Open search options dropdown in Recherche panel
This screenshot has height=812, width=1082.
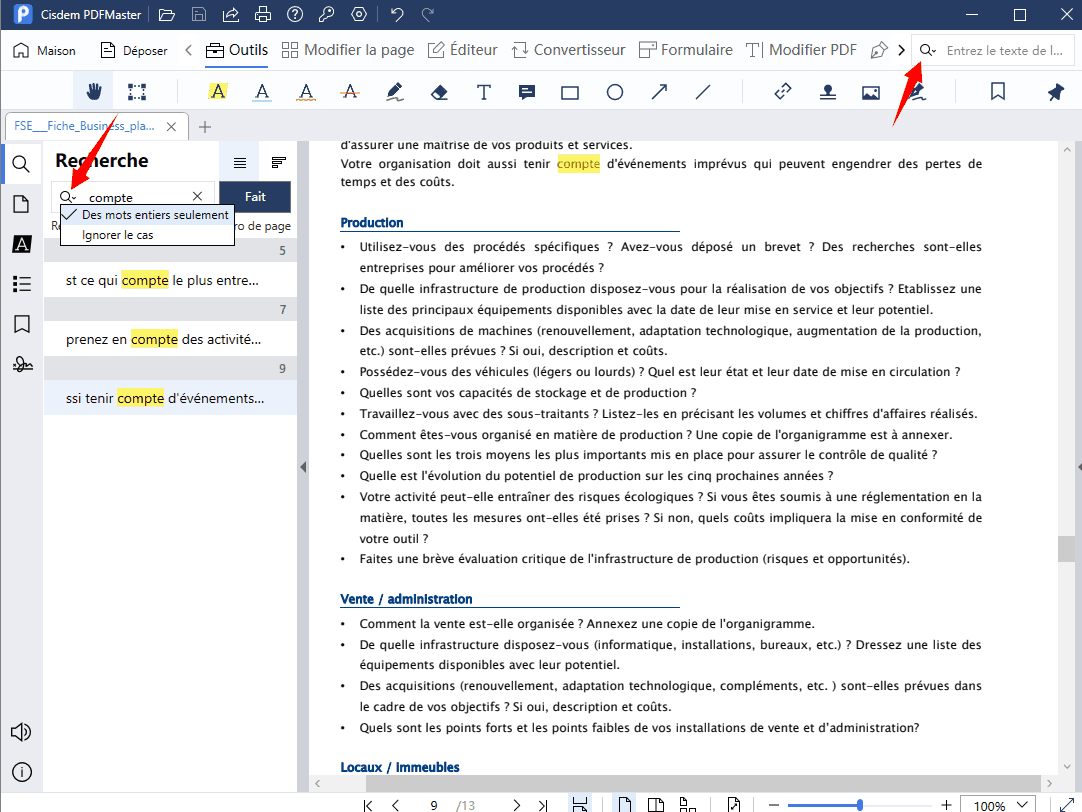[68, 197]
